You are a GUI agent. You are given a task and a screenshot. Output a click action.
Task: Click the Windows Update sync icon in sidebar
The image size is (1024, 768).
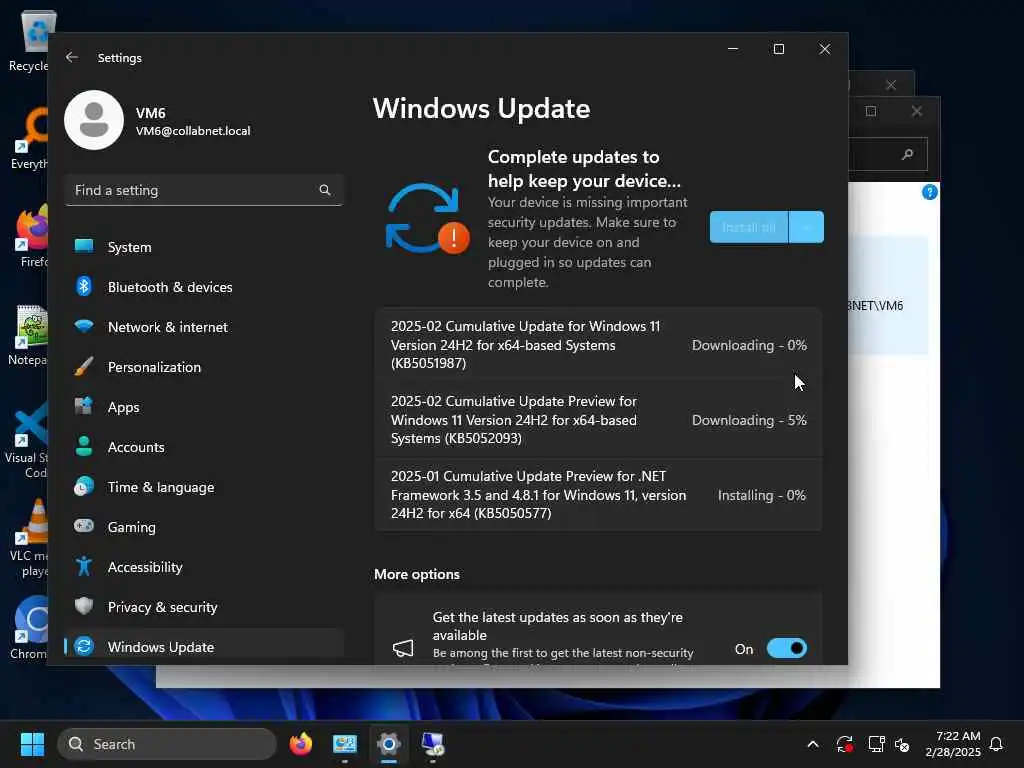[84, 646]
